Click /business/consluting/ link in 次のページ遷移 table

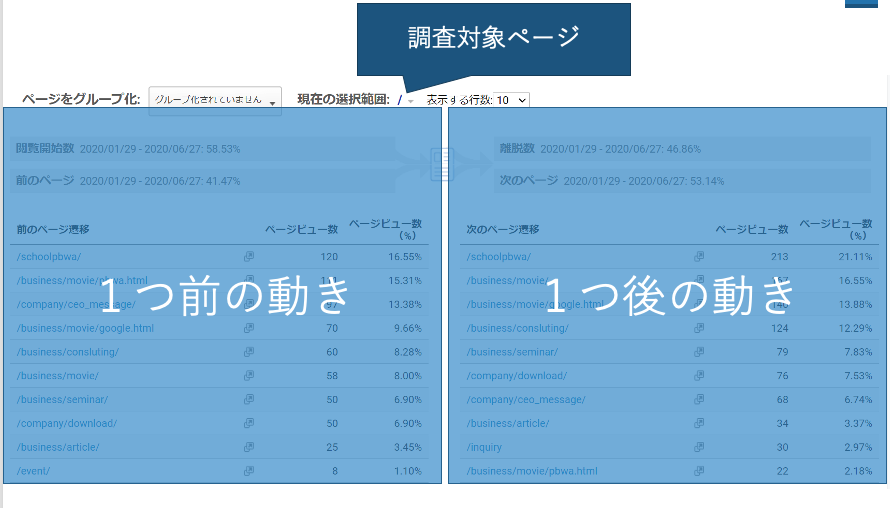pos(518,328)
